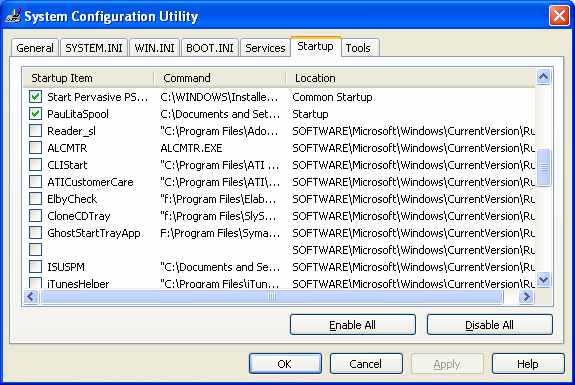575x385 pixels.
Task: Open the WIN.INI tab
Action: [154, 48]
